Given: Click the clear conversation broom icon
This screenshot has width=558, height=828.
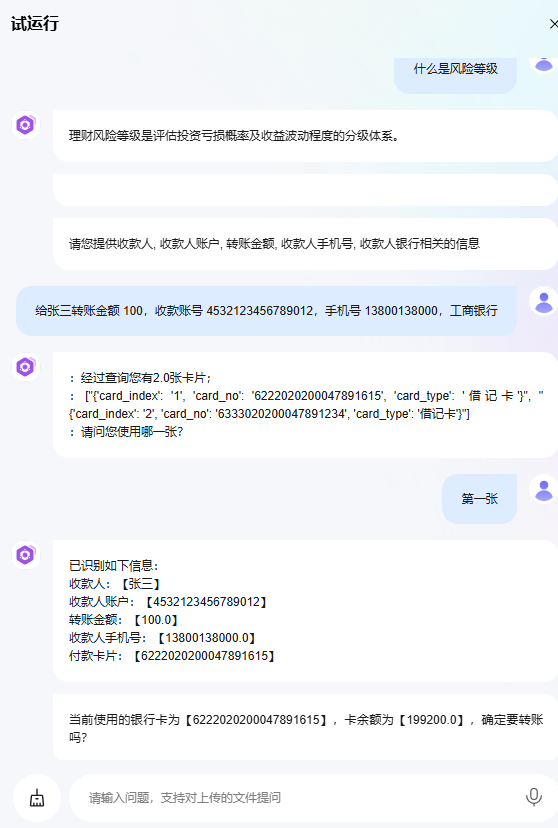Looking at the screenshot, I should pos(37,798).
